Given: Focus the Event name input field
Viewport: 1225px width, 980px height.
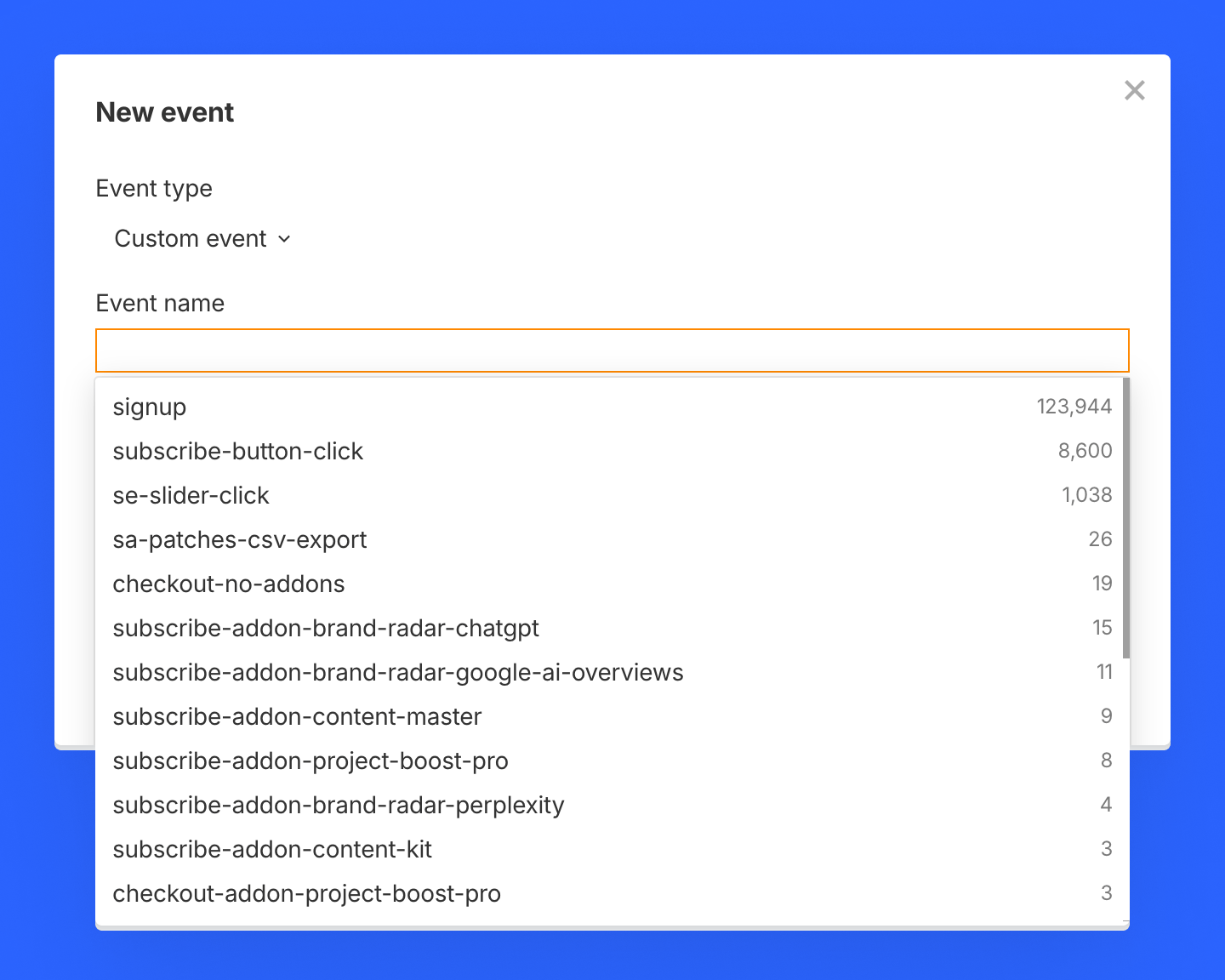Looking at the screenshot, I should click(x=612, y=350).
